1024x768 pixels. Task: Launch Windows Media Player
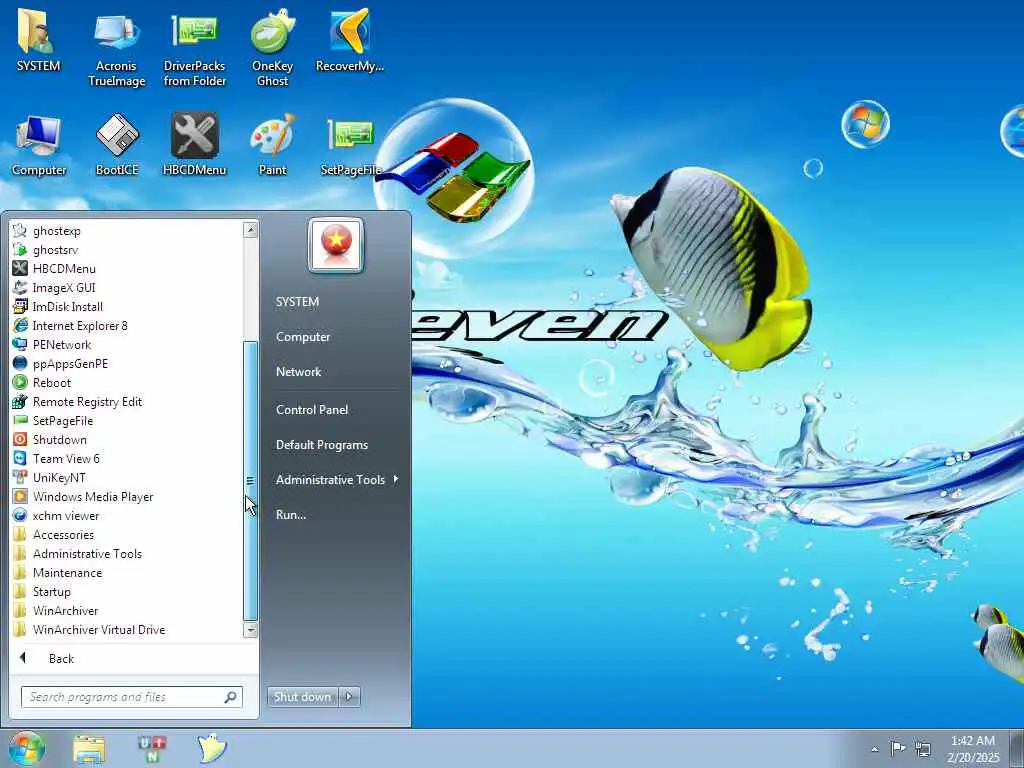click(127, 496)
